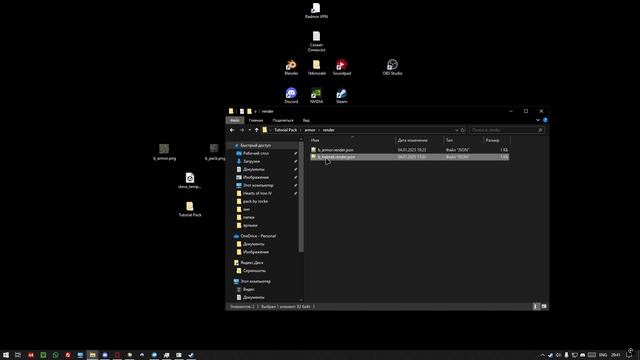Image resolution: width=640 pixels, height=360 pixels.
Task: Select the steve_temp desktop file
Action: pyautogui.click(x=190, y=180)
